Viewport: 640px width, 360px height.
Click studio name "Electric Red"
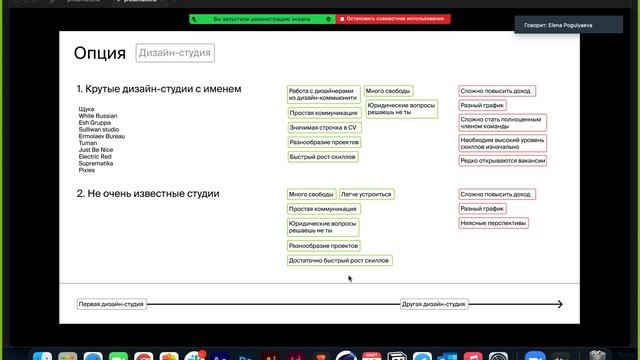[95, 156]
